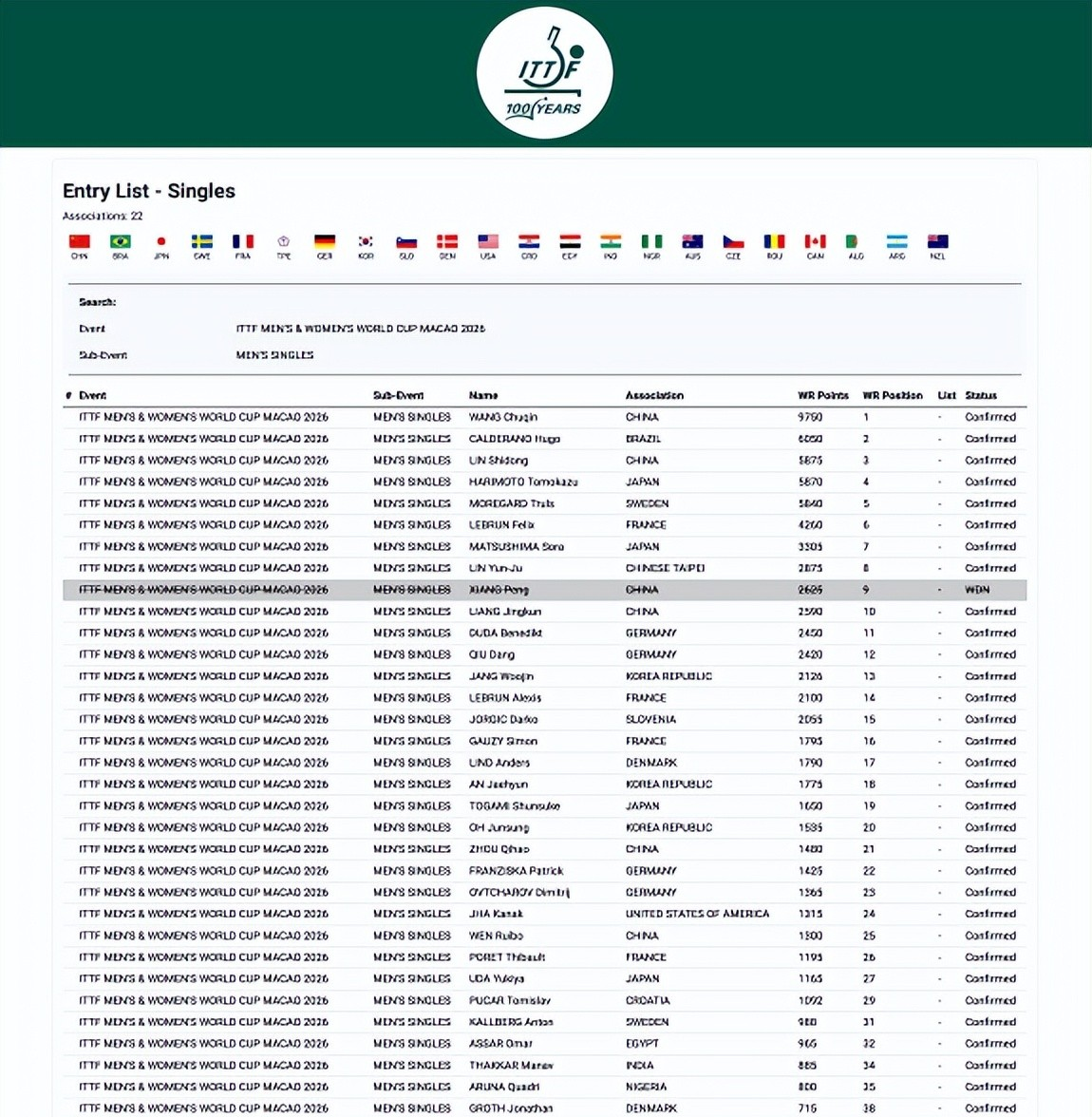Screen dimensions: 1092x1117
Task: Click player name QIU Dang
Action: [492, 654]
